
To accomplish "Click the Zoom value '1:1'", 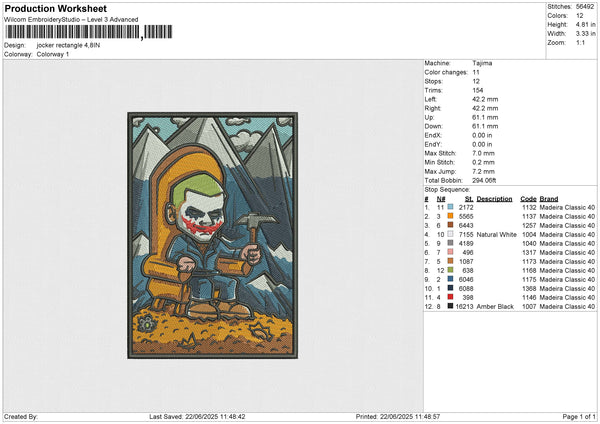I will [580, 42].
